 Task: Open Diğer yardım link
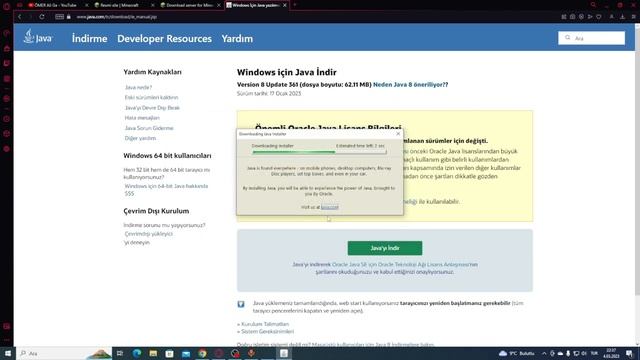coord(140,138)
